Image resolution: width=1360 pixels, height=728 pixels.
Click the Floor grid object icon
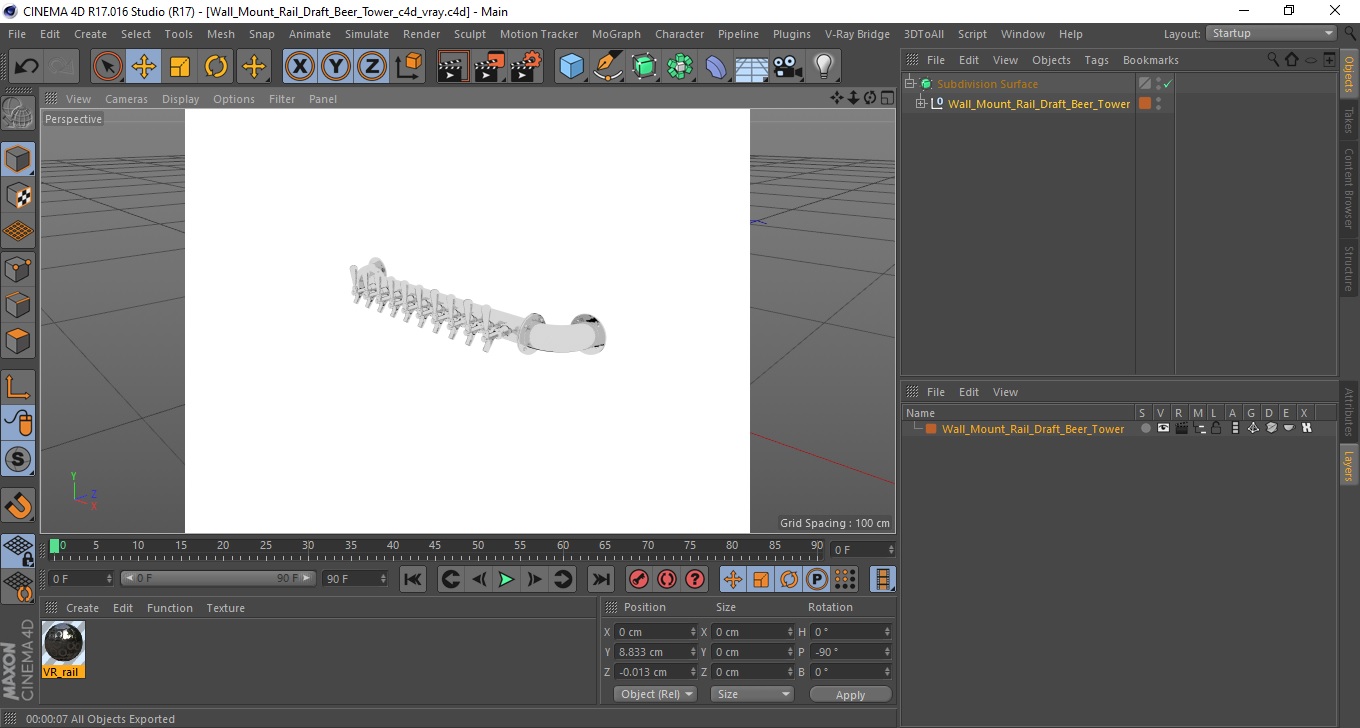click(x=752, y=67)
